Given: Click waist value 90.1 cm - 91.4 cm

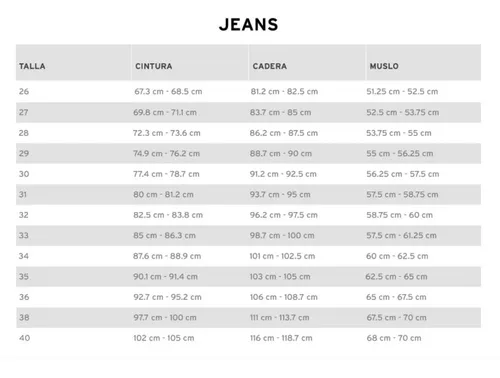Looking at the screenshot, I should tap(165, 276).
